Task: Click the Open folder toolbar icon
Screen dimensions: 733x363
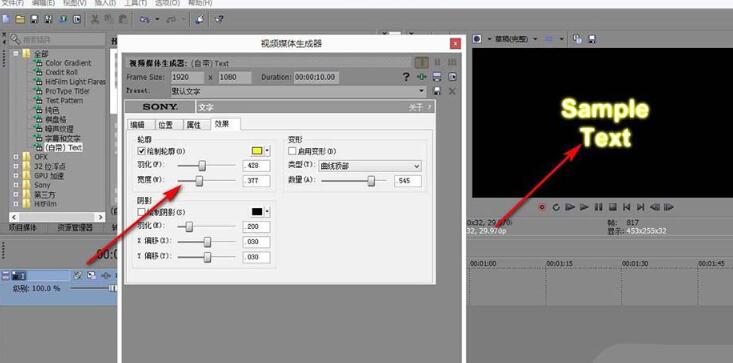Action: pos(20,19)
